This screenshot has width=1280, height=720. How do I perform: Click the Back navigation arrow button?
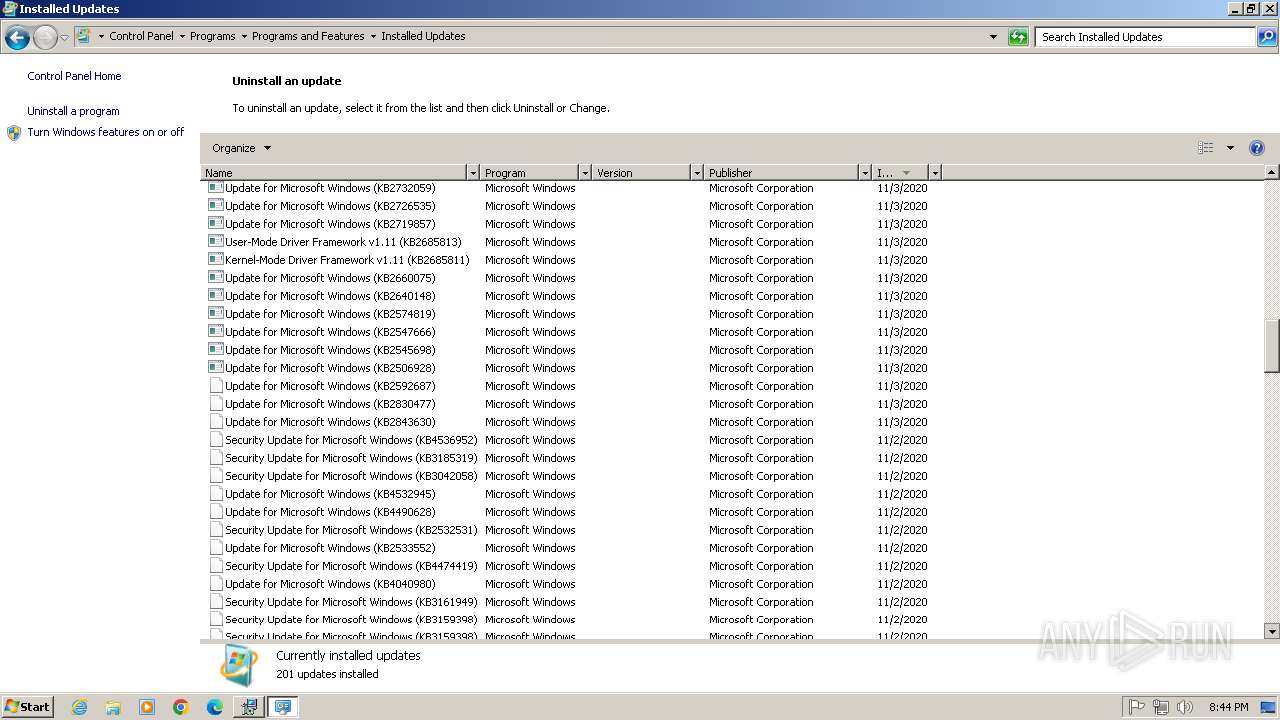pyautogui.click(x=17, y=38)
